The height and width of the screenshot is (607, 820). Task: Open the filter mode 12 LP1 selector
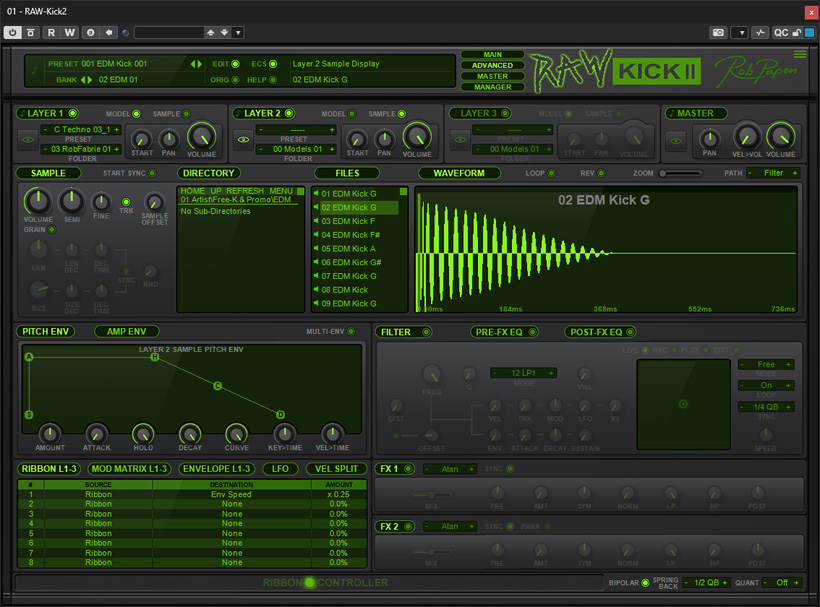pos(523,373)
